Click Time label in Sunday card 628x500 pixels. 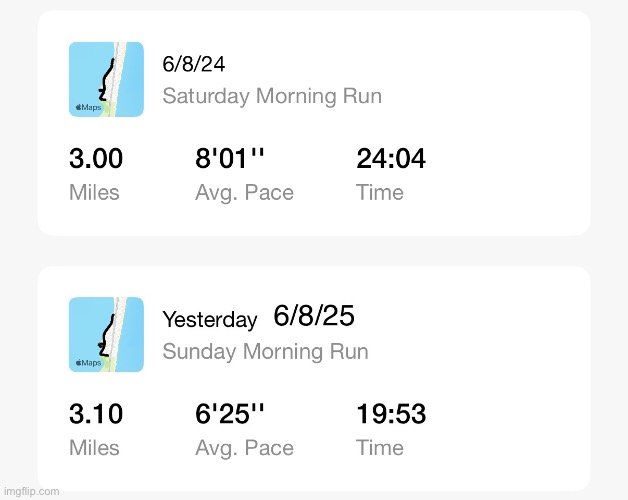[380, 448]
